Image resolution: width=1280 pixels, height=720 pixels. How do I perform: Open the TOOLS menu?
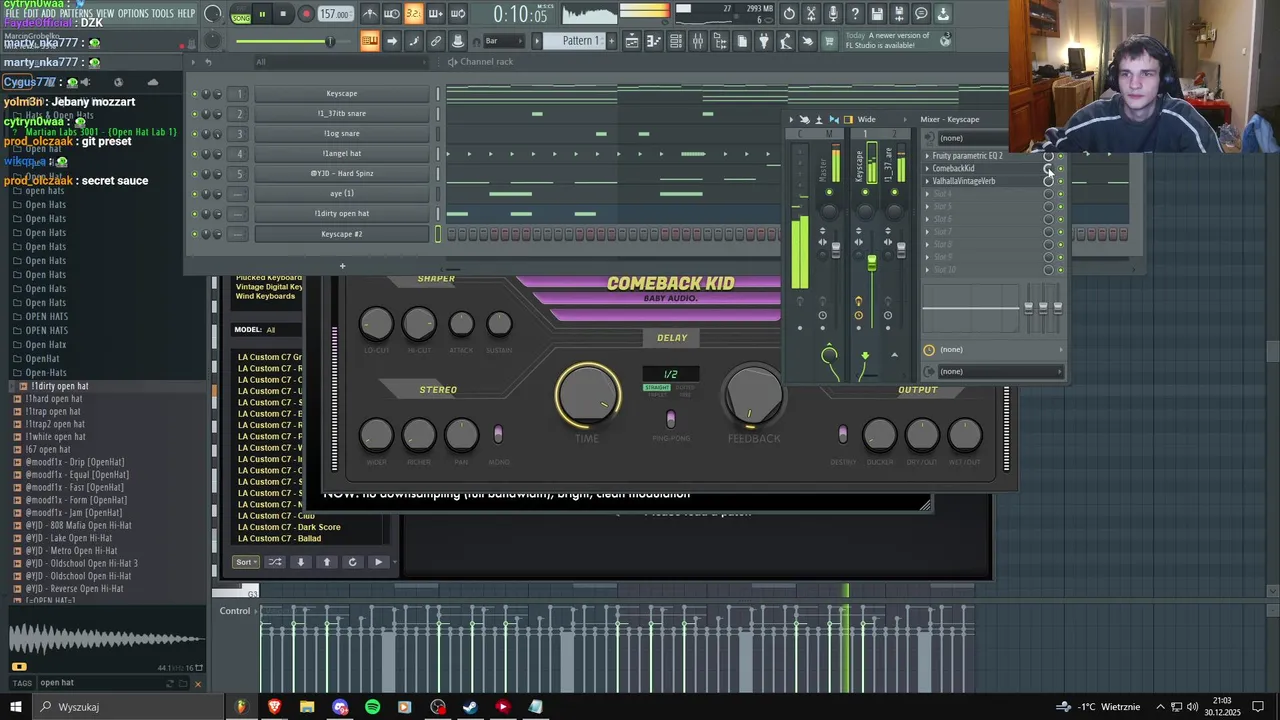(163, 13)
